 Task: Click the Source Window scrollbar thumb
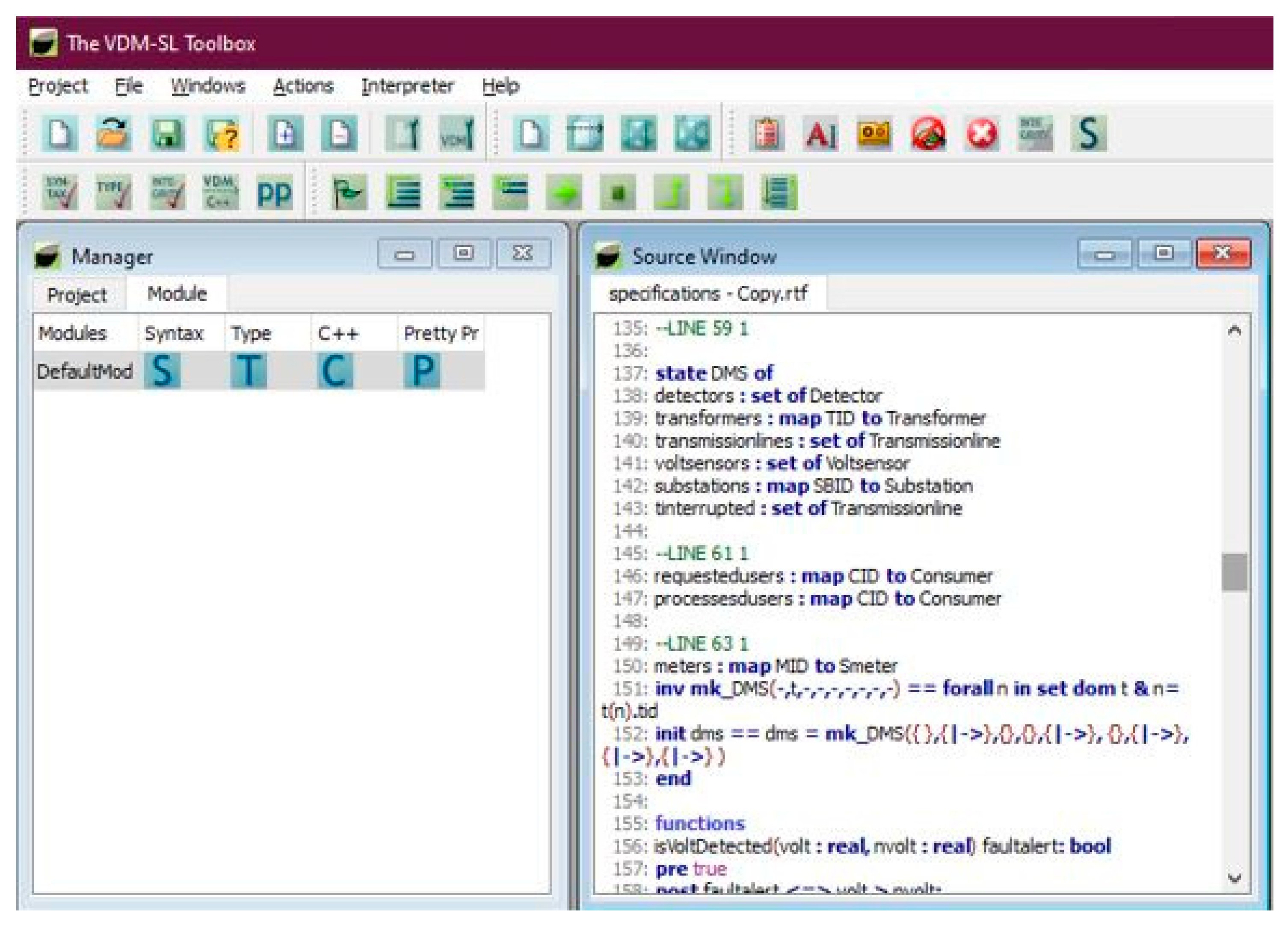[x=1234, y=571]
